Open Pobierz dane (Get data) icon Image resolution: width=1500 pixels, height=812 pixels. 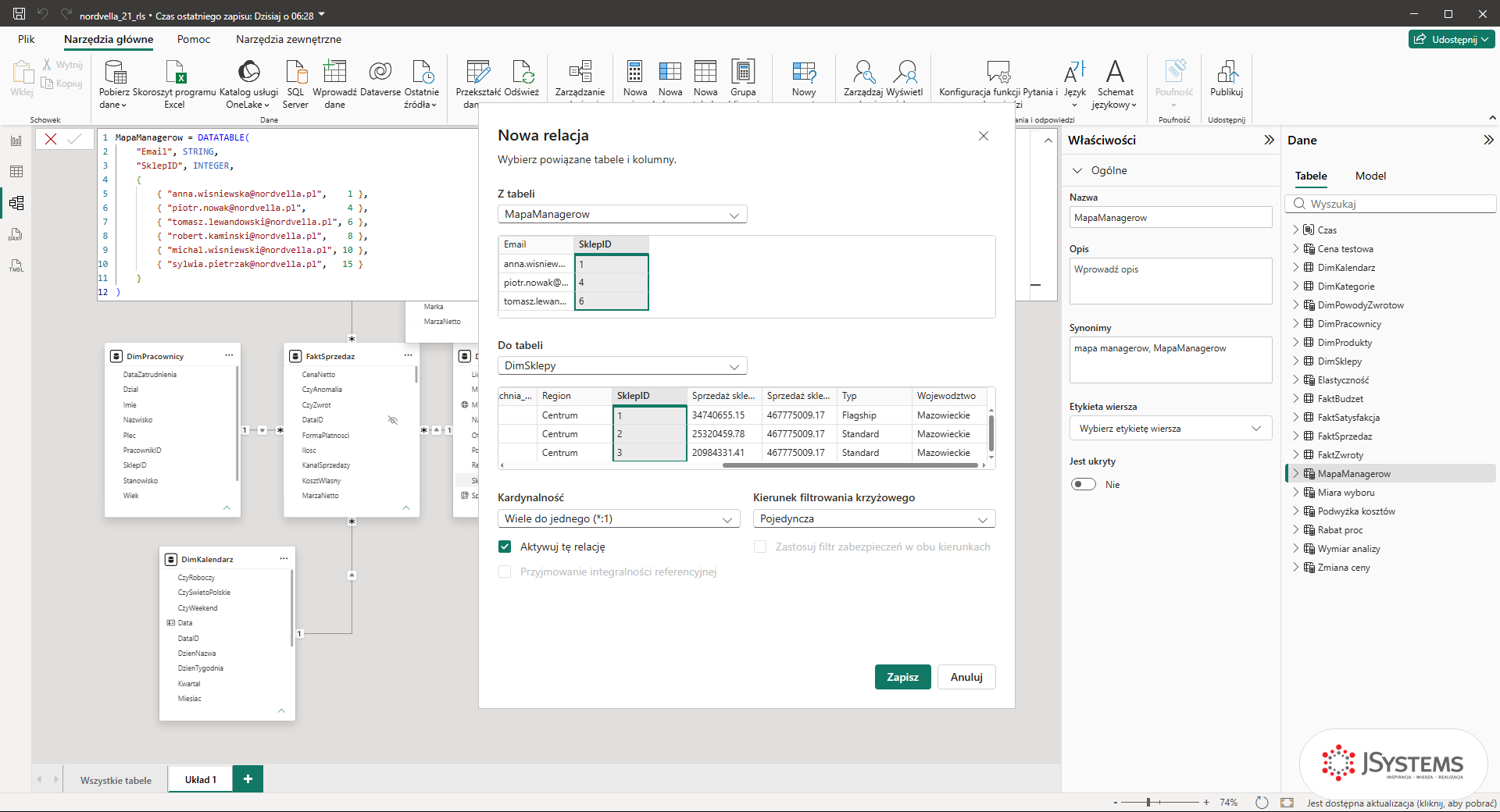click(115, 72)
